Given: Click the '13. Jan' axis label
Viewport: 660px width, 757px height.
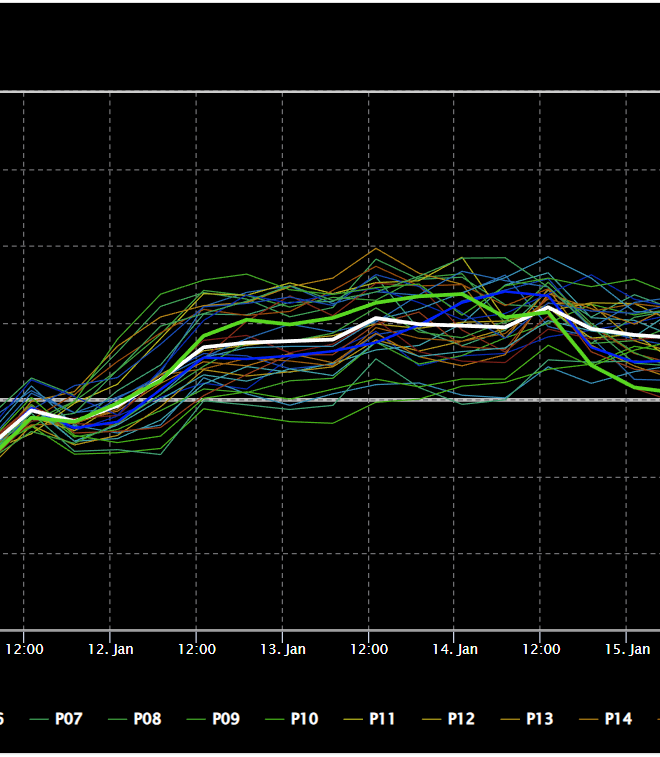Looking at the screenshot, I should coord(283,649).
